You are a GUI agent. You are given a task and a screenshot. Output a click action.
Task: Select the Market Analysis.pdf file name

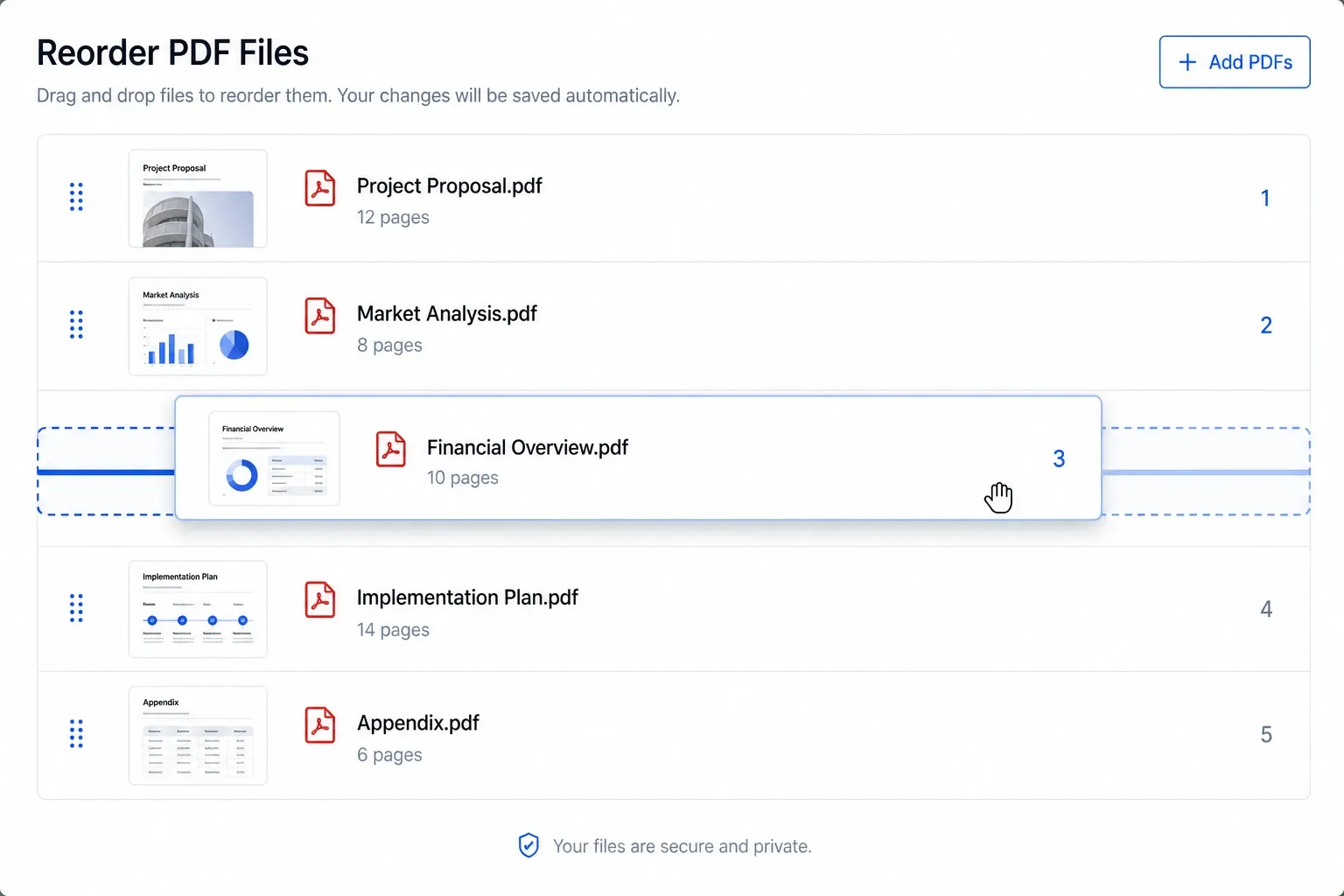[x=446, y=313]
